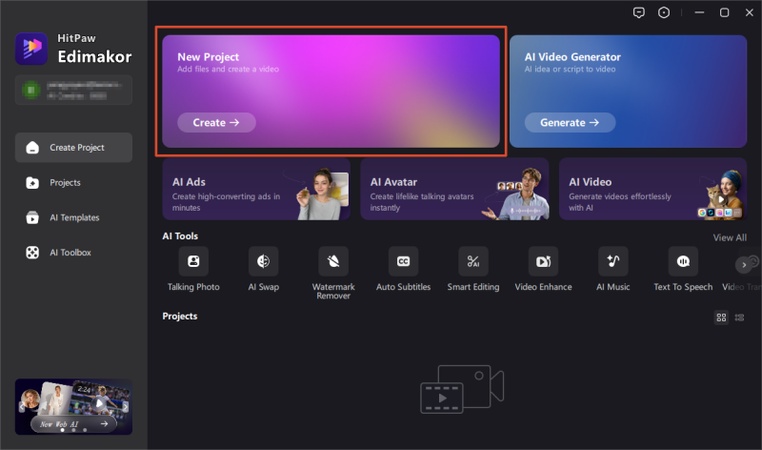This screenshot has width=762, height=450.
Task: Click View All AI tools link
Action: [729, 238]
